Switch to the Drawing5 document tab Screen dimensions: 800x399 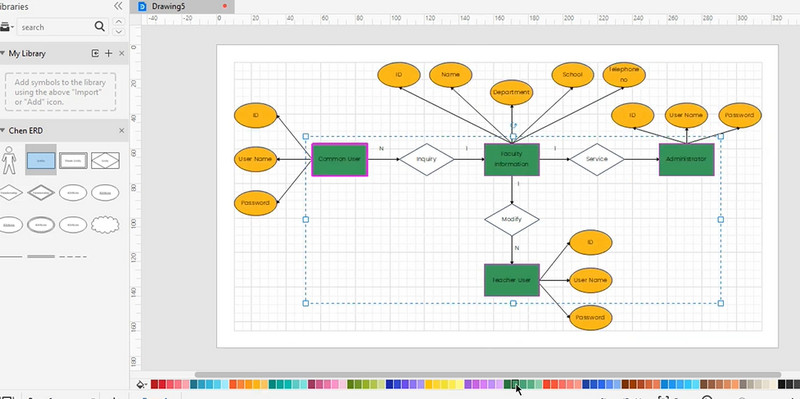(x=181, y=7)
